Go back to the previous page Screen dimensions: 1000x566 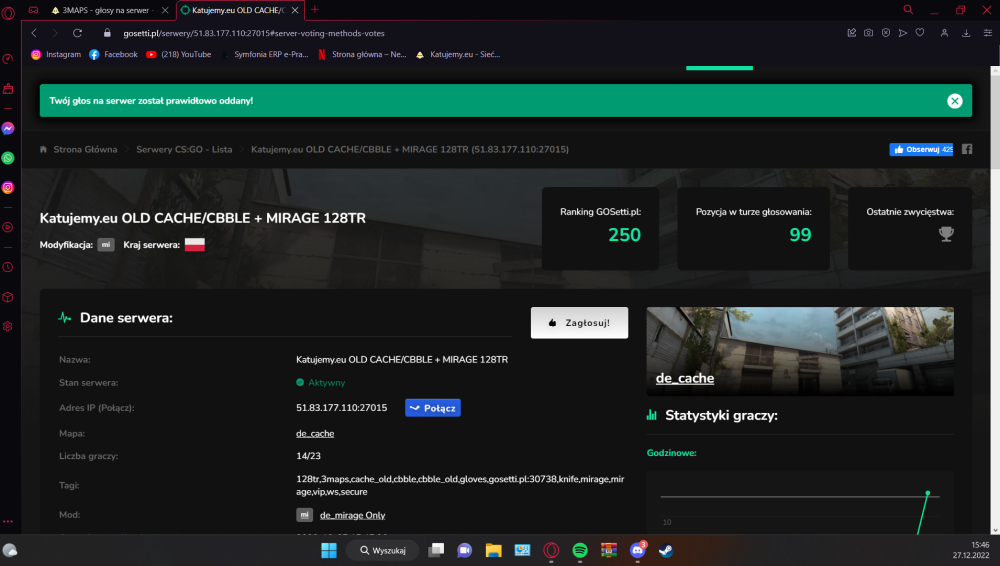click(34, 33)
